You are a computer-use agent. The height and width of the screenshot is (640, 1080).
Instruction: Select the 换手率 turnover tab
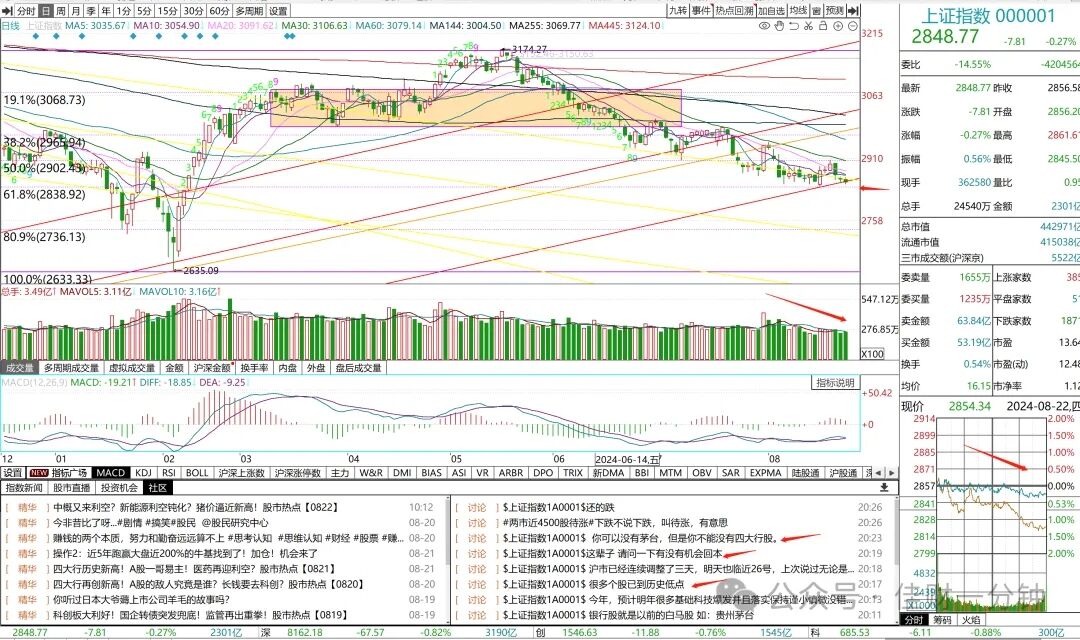coord(254,368)
